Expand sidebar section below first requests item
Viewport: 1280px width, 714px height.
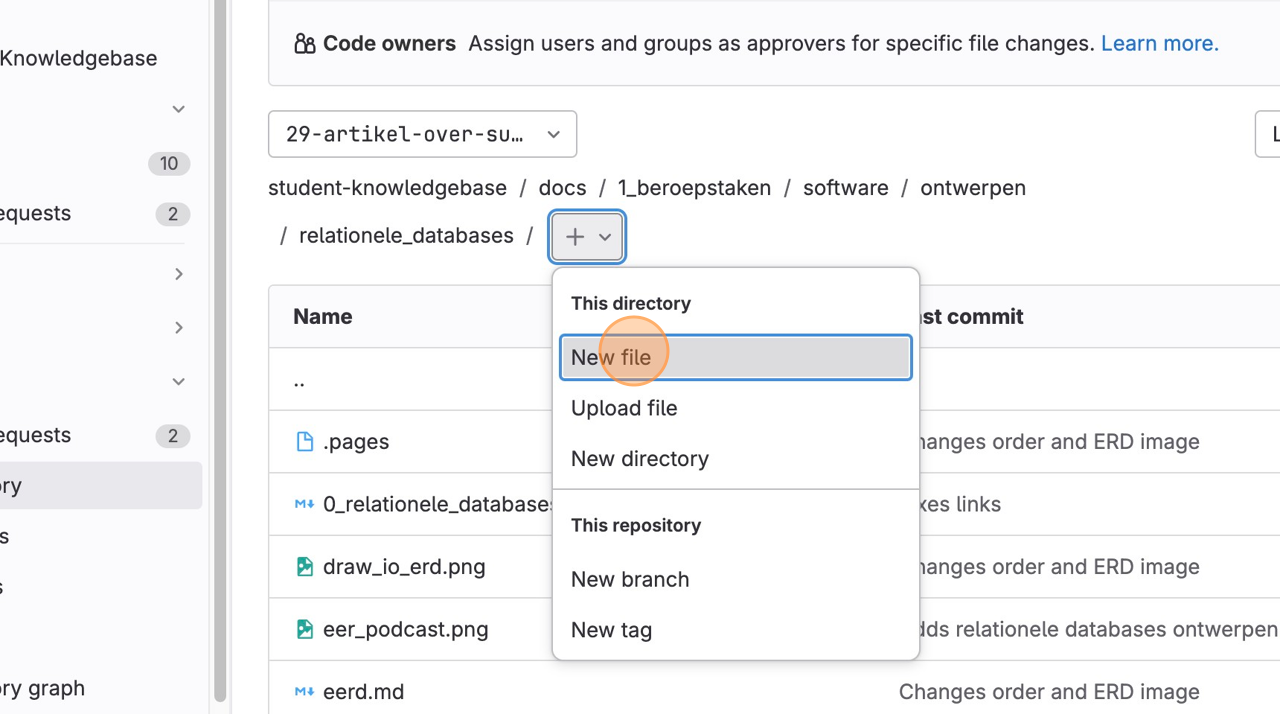coord(178,274)
